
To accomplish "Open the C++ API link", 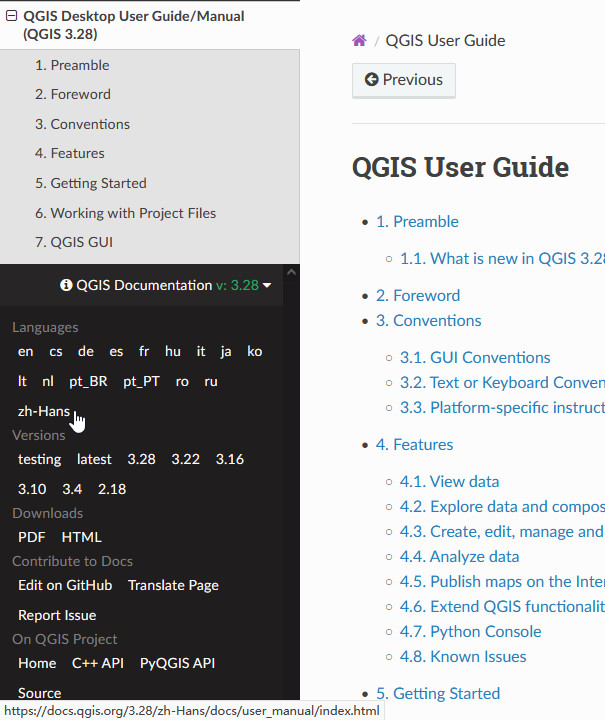I will (x=98, y=664).
